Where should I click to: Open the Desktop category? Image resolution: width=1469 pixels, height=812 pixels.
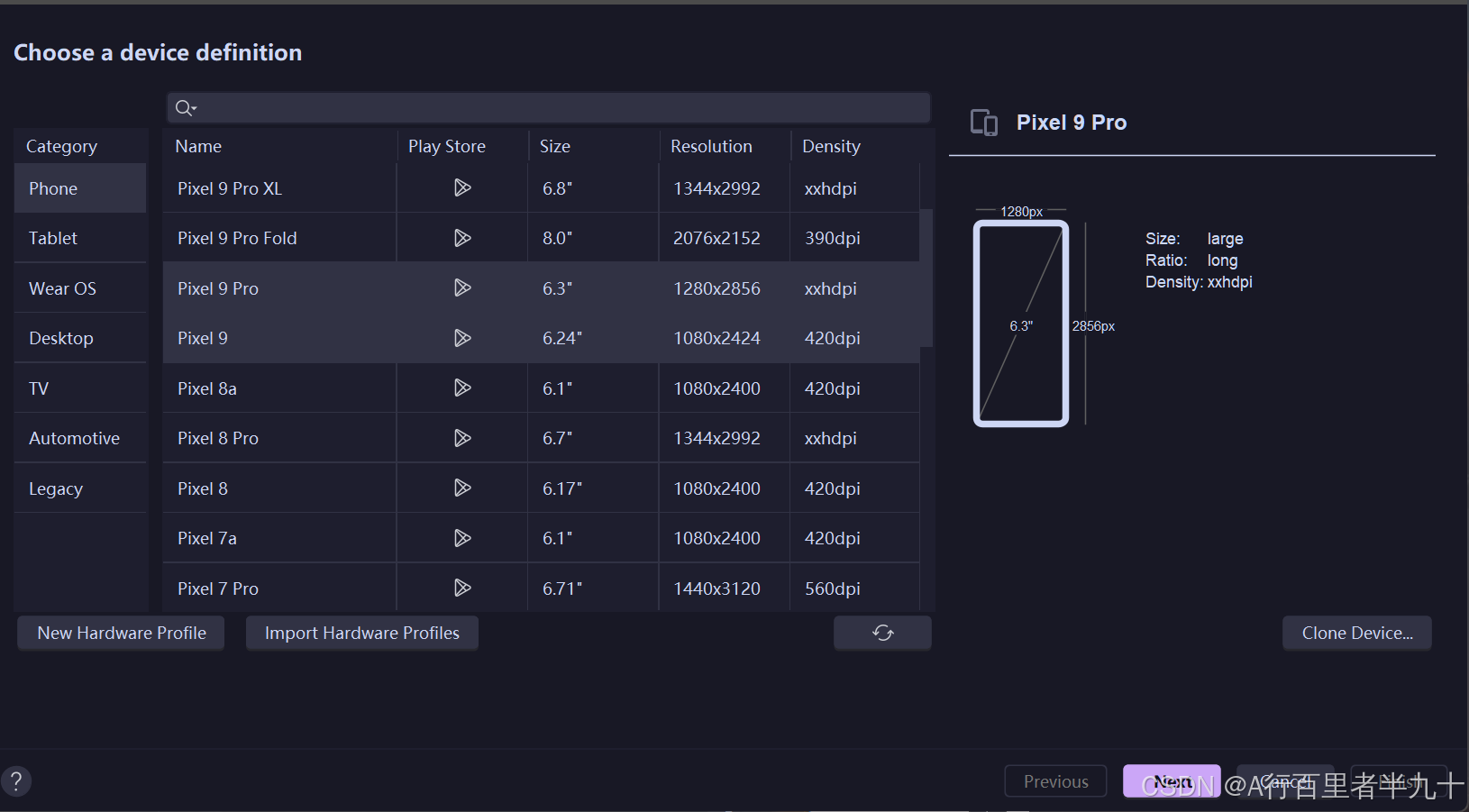click(x=80, y=338)
